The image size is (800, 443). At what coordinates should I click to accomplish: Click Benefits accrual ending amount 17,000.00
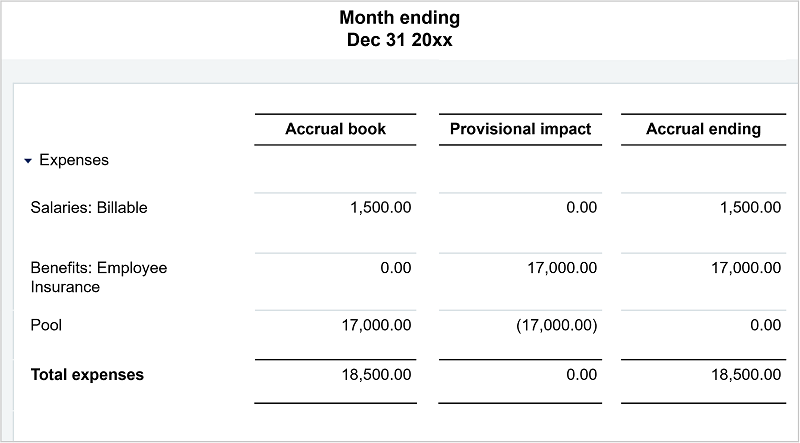coord(743,268)
